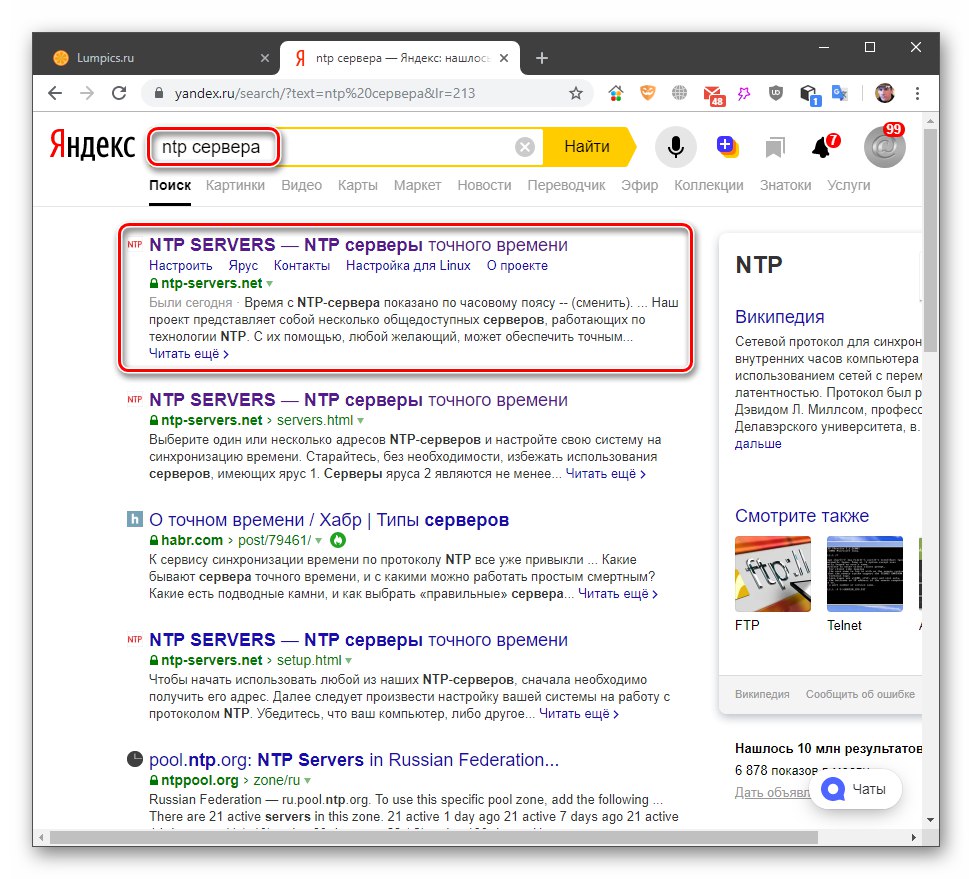Open Yandex mail avatar with 99 badge
Image resolution: width=972 pixels, height=879 pixels.
(x=885, y=146)
